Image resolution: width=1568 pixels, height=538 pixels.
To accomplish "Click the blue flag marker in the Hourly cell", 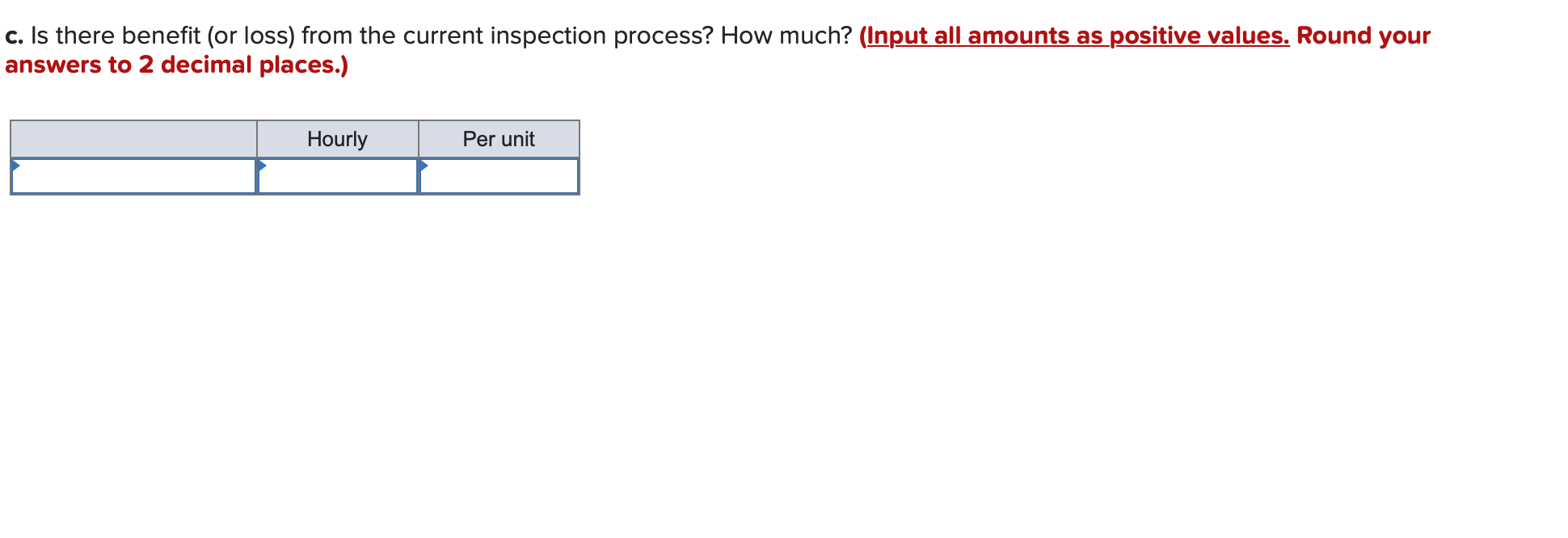I will click(262, 166).
